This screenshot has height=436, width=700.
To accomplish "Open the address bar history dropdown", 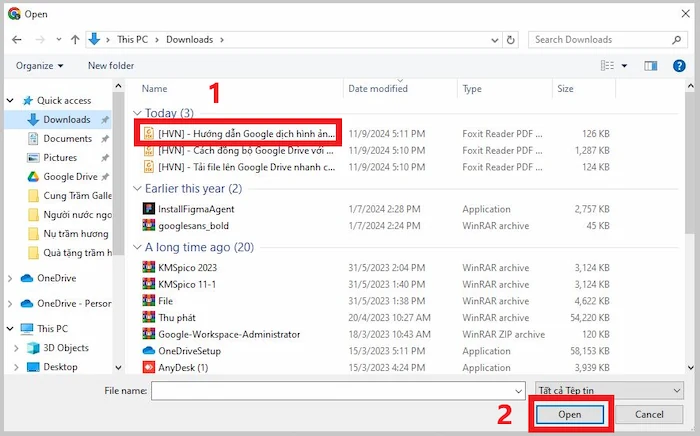I will [x=495, y=40].
